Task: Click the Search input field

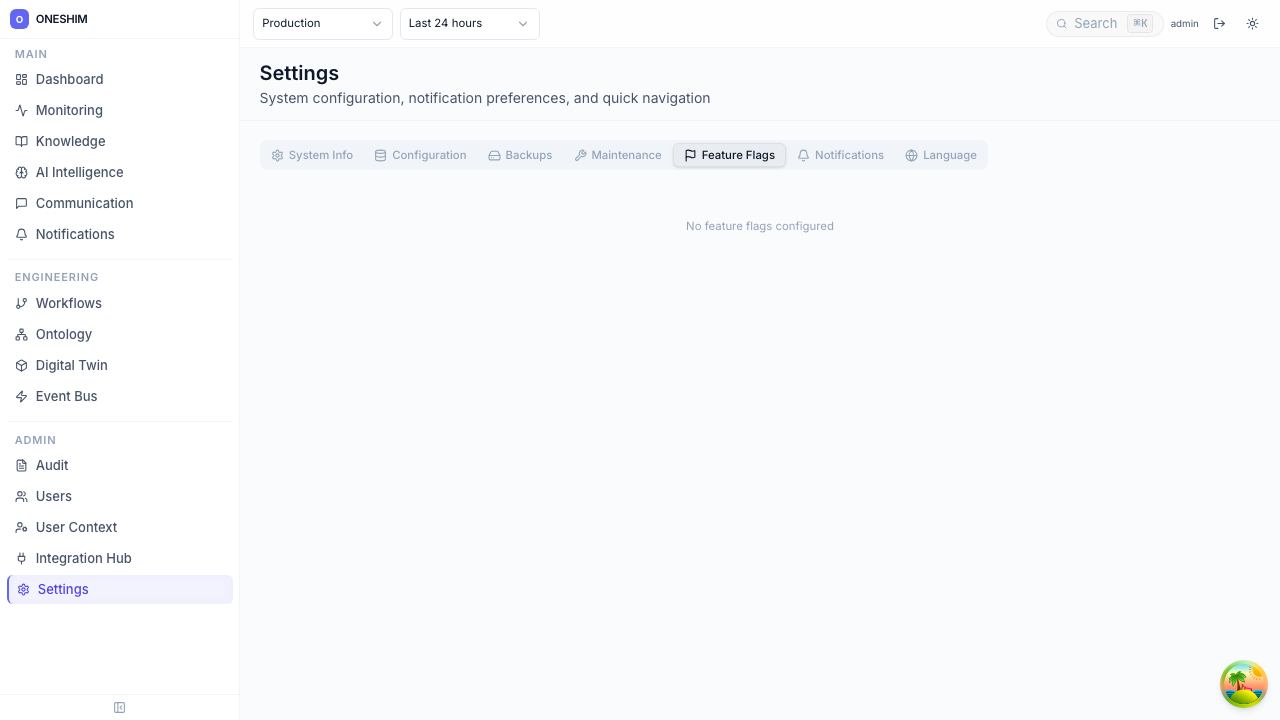Action: [x=1097, y=23]
